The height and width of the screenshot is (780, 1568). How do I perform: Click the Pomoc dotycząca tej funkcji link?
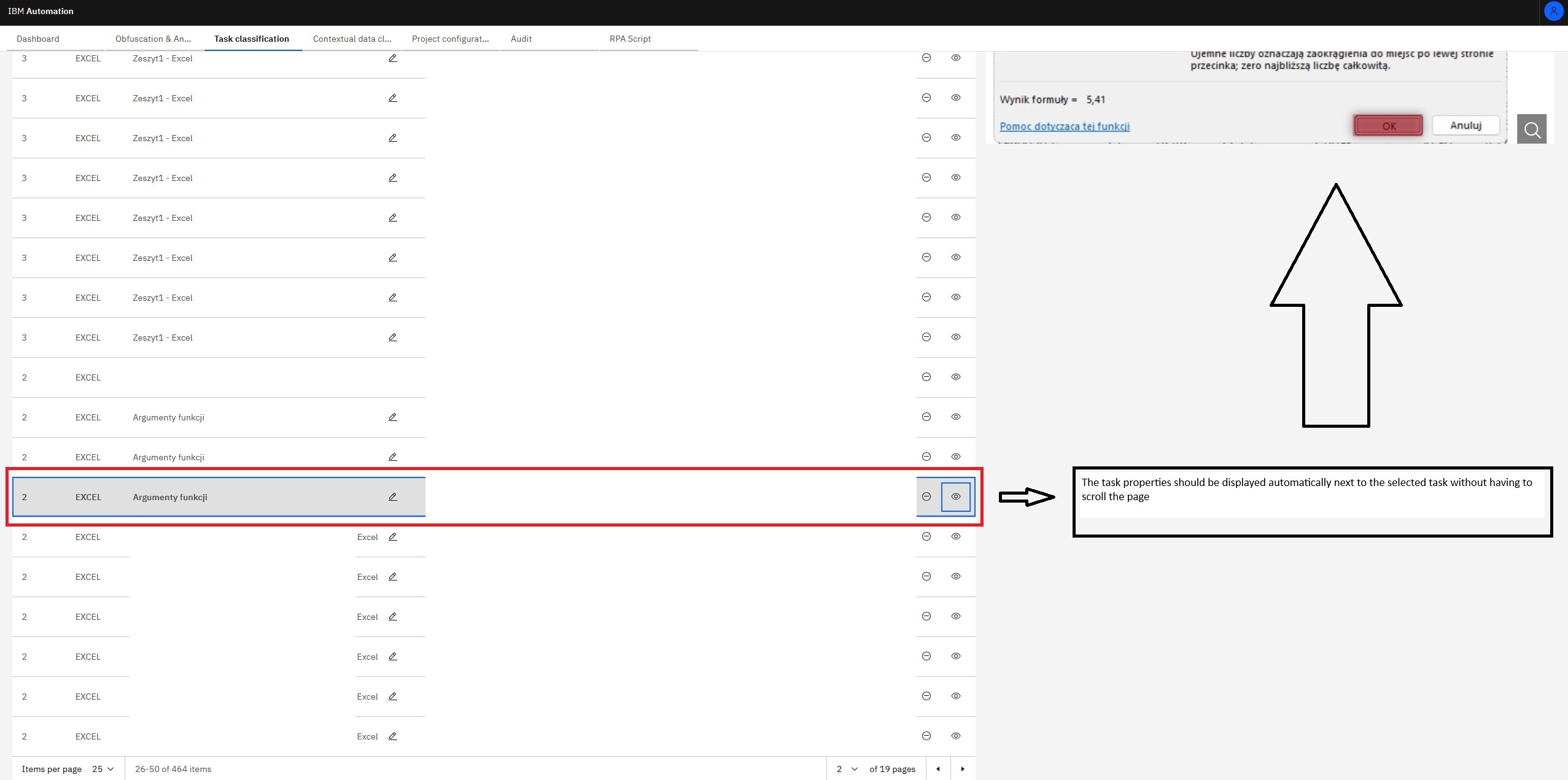point(1065,126)
